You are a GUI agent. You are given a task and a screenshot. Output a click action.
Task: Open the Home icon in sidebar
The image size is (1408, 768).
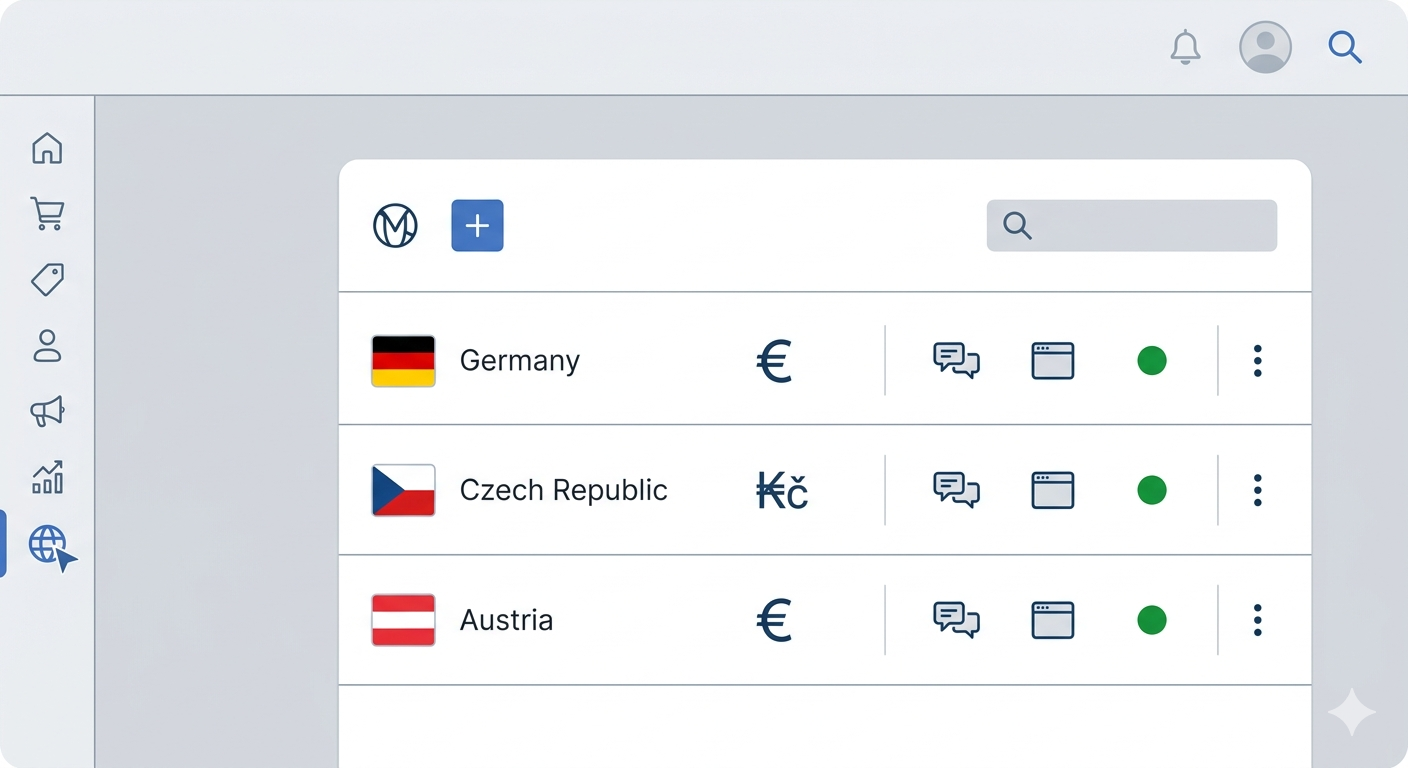(47, 148)
